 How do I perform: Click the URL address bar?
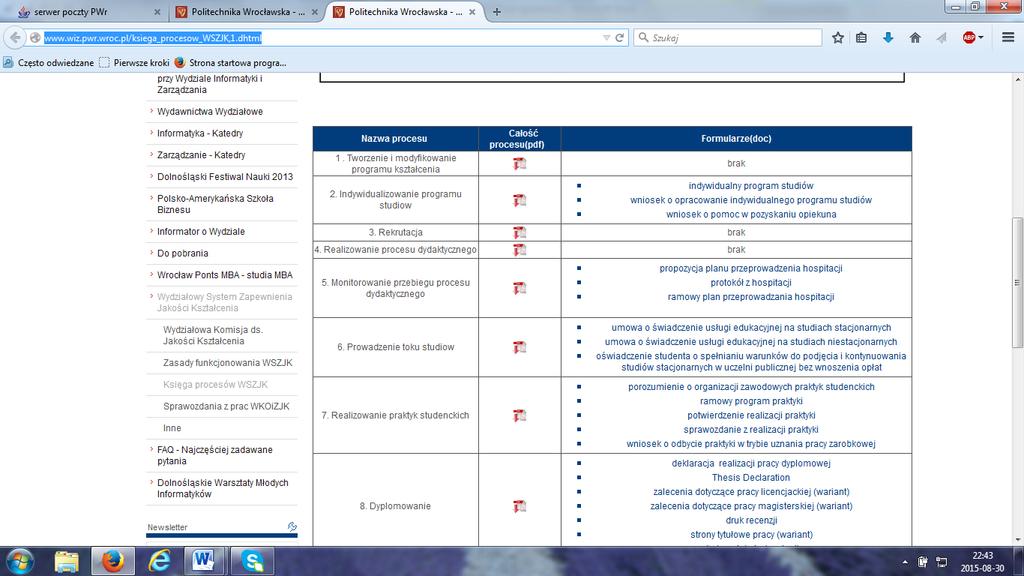click(320, 38)
